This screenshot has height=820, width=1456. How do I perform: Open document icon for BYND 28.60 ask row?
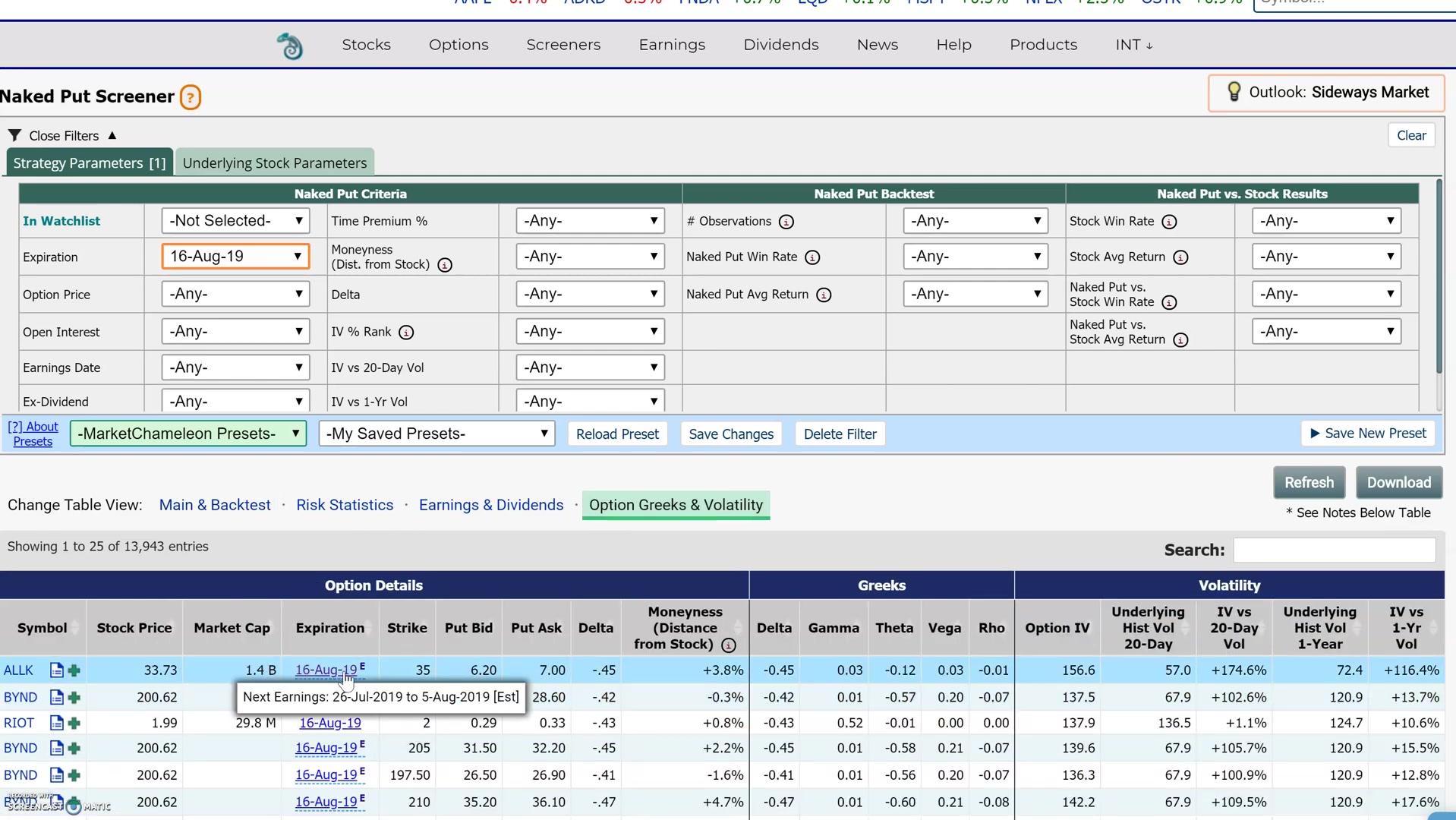click(x=56, y=697)
